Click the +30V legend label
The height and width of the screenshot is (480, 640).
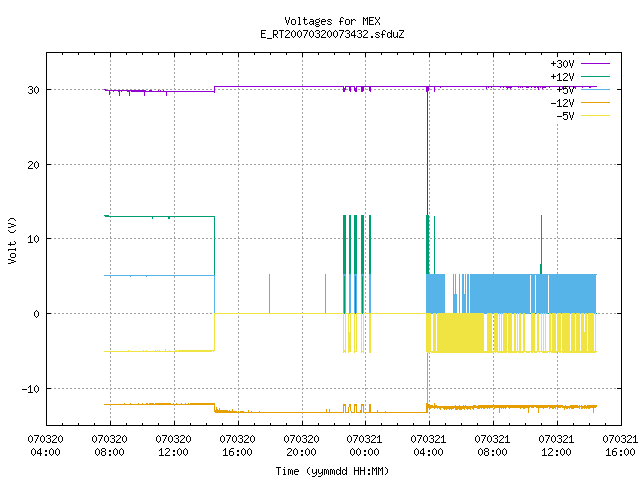562,64
